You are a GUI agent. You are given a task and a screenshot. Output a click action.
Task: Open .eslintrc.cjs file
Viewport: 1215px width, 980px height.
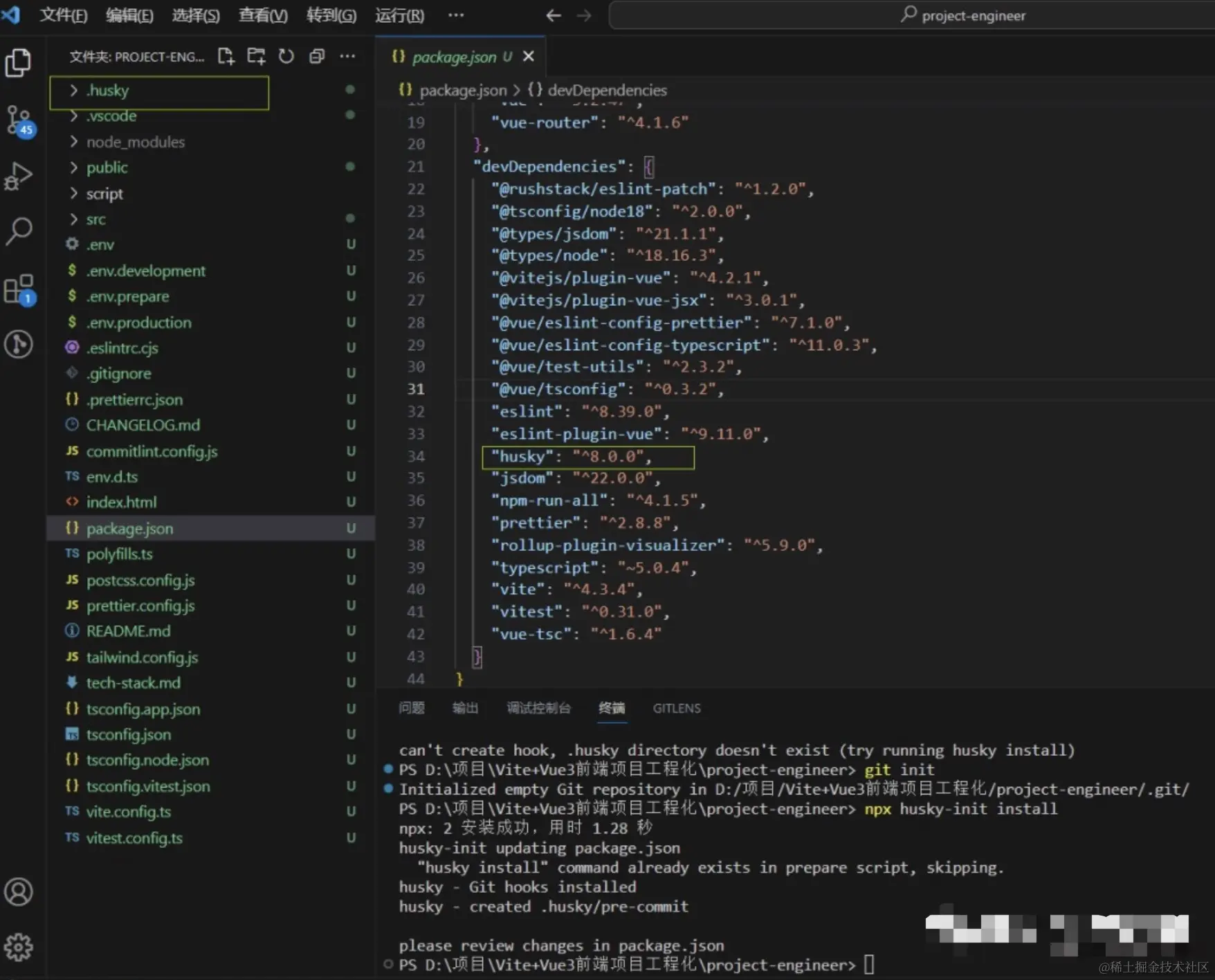[x=211, y=348]
